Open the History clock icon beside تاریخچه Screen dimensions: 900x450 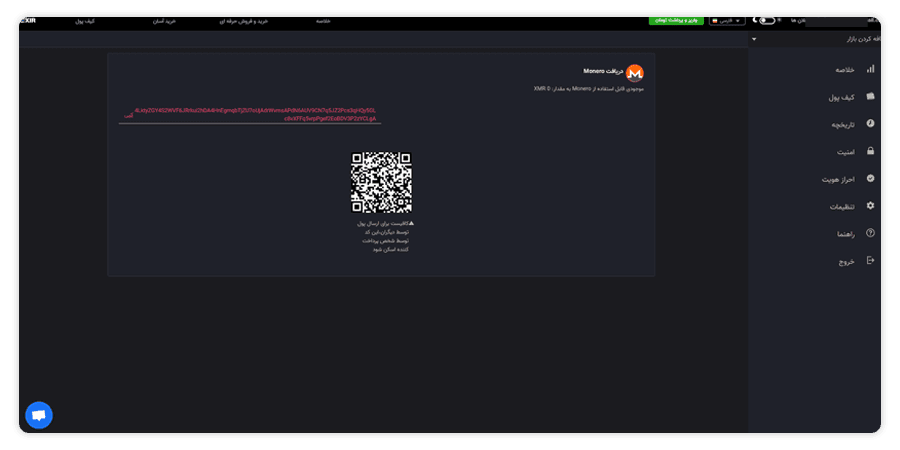870,123
